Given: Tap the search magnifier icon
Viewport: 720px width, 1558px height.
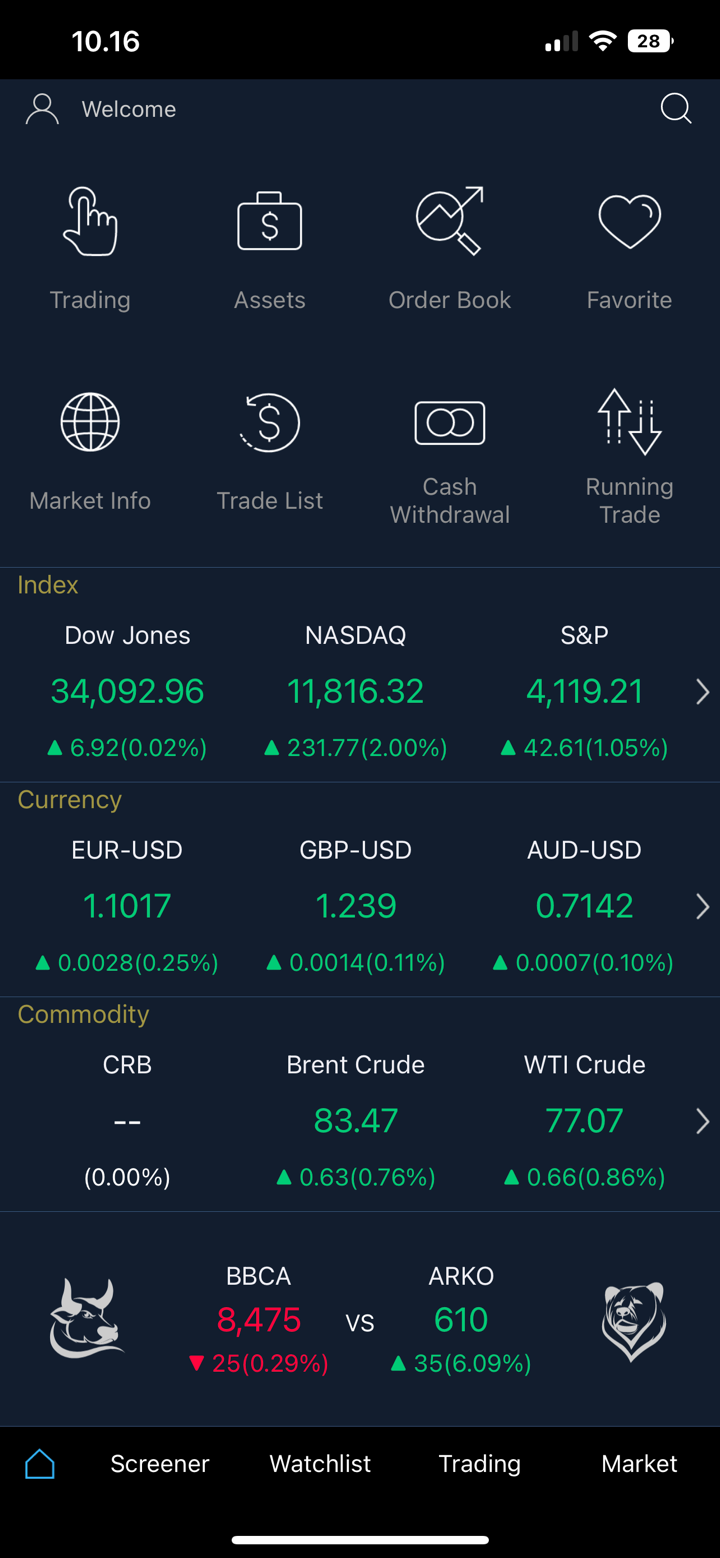Looking at the screenshot, I should (676, 108).
